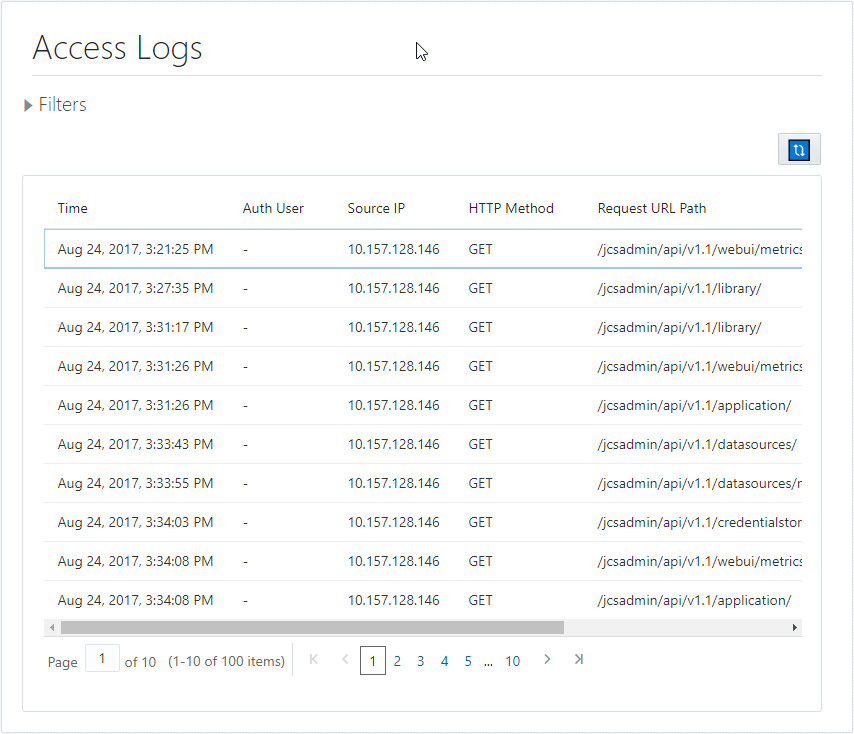Advance to the next page of logs
This screenshot has width=854, height=734.
click(547, 660)
